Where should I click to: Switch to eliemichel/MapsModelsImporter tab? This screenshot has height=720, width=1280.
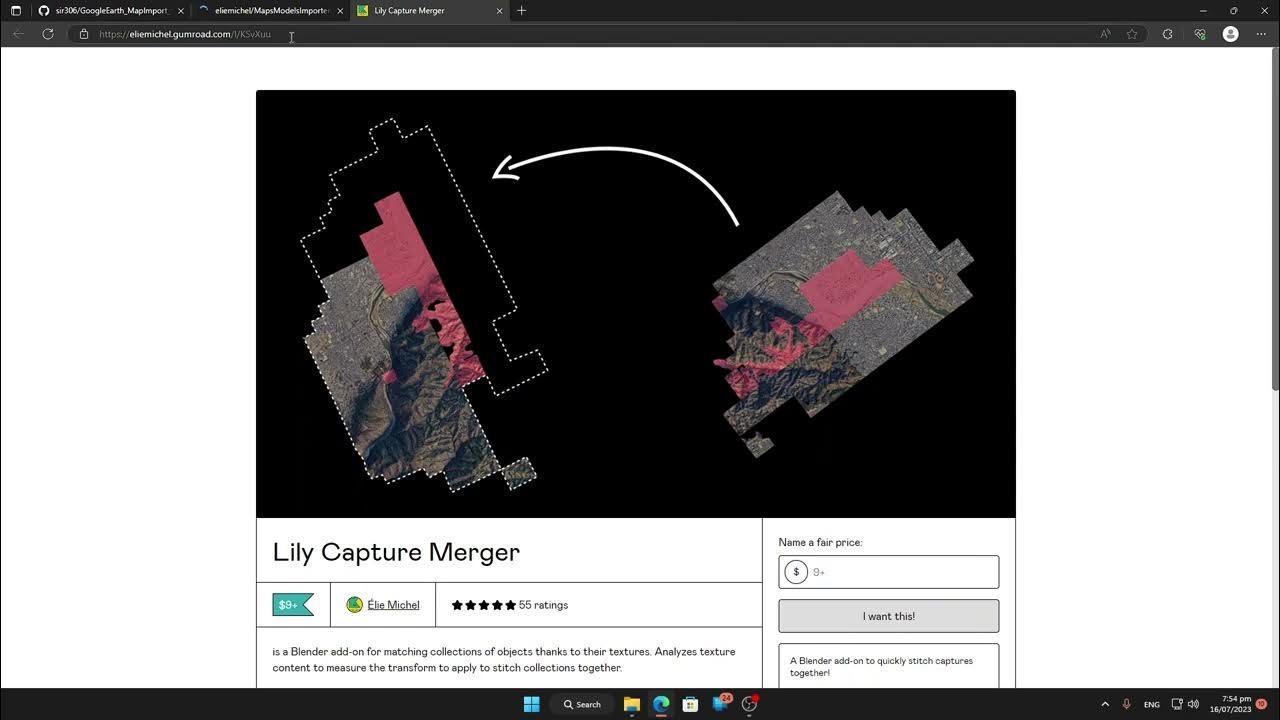coord(270,10)
